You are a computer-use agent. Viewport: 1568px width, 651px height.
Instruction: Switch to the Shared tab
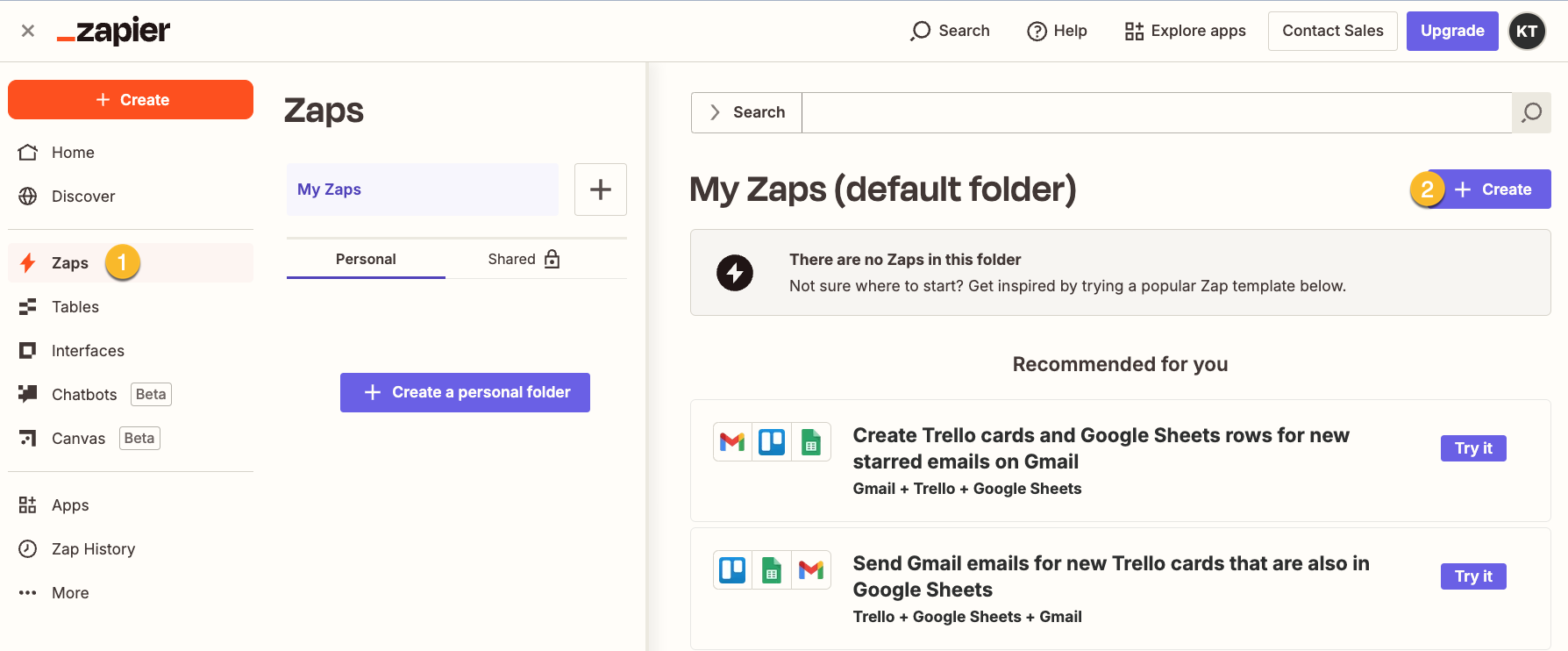point(524,259)
